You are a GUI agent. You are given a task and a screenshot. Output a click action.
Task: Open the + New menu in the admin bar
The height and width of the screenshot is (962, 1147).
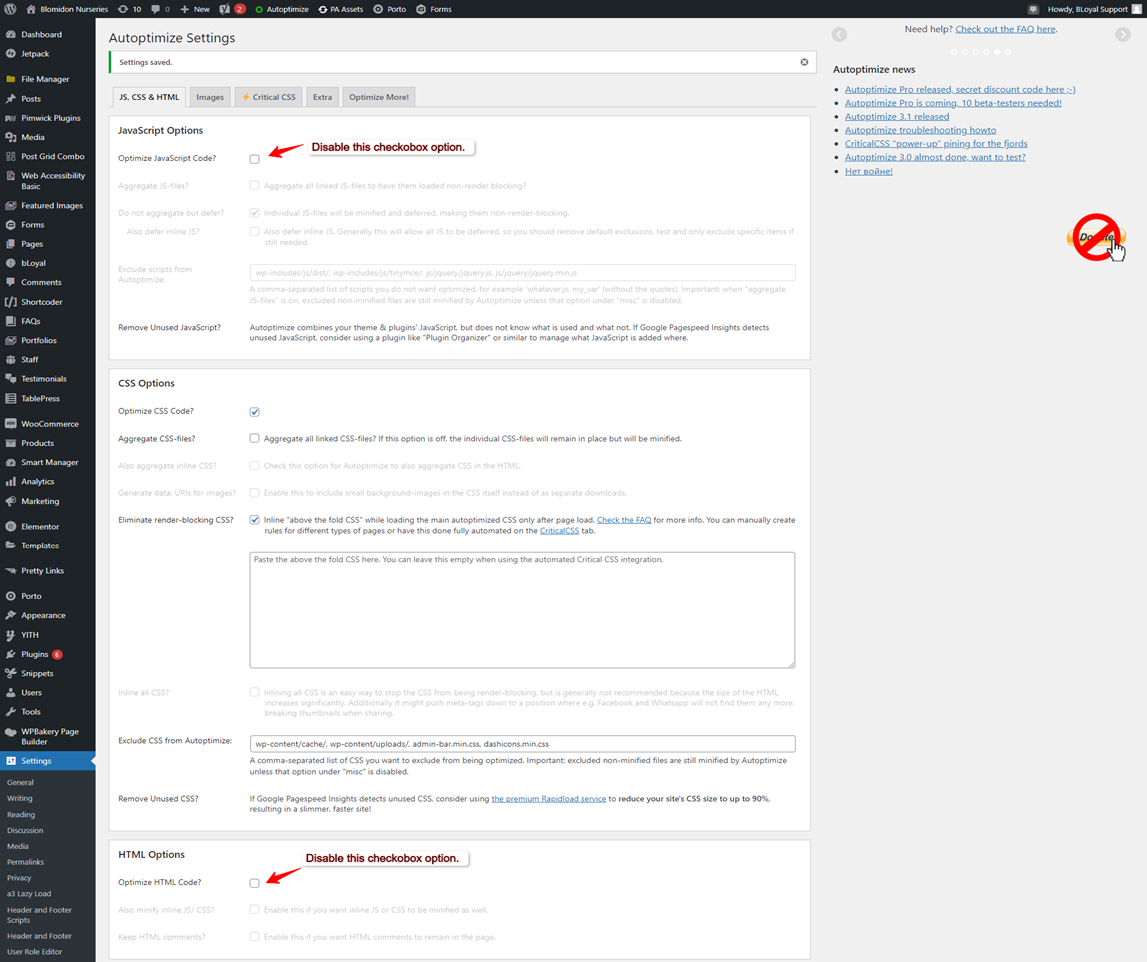195,10
